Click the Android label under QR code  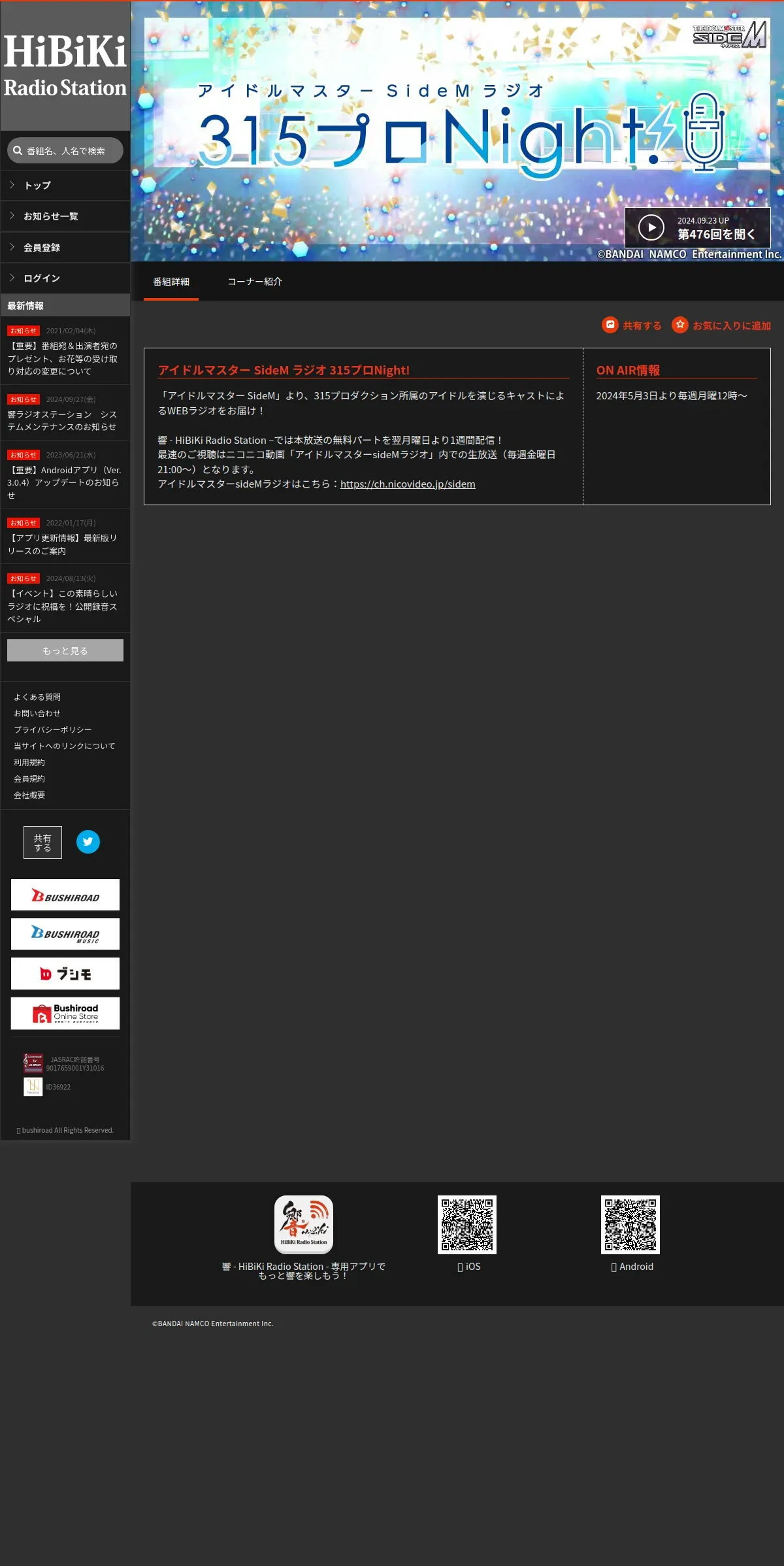[x=632, y=1267]
